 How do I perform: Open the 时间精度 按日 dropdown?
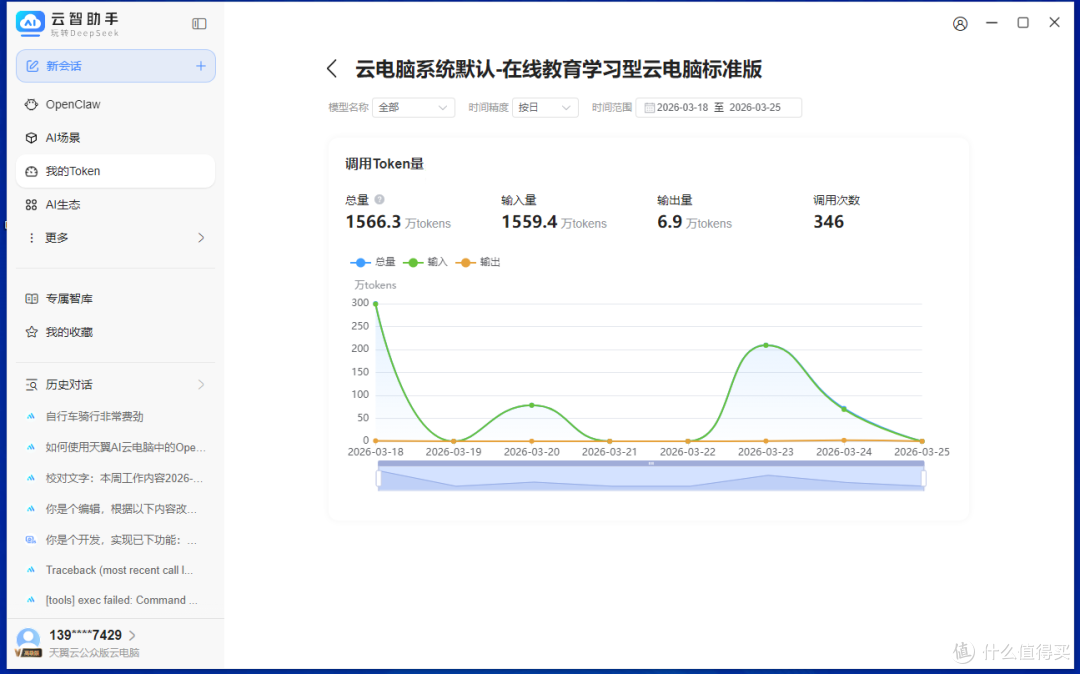545,107
